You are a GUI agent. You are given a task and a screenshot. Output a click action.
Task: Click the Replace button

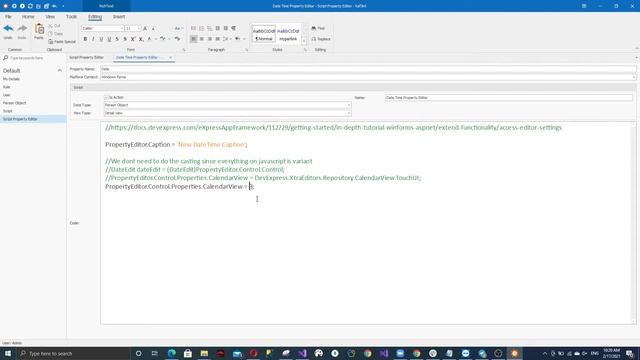[x=321, y=39]
